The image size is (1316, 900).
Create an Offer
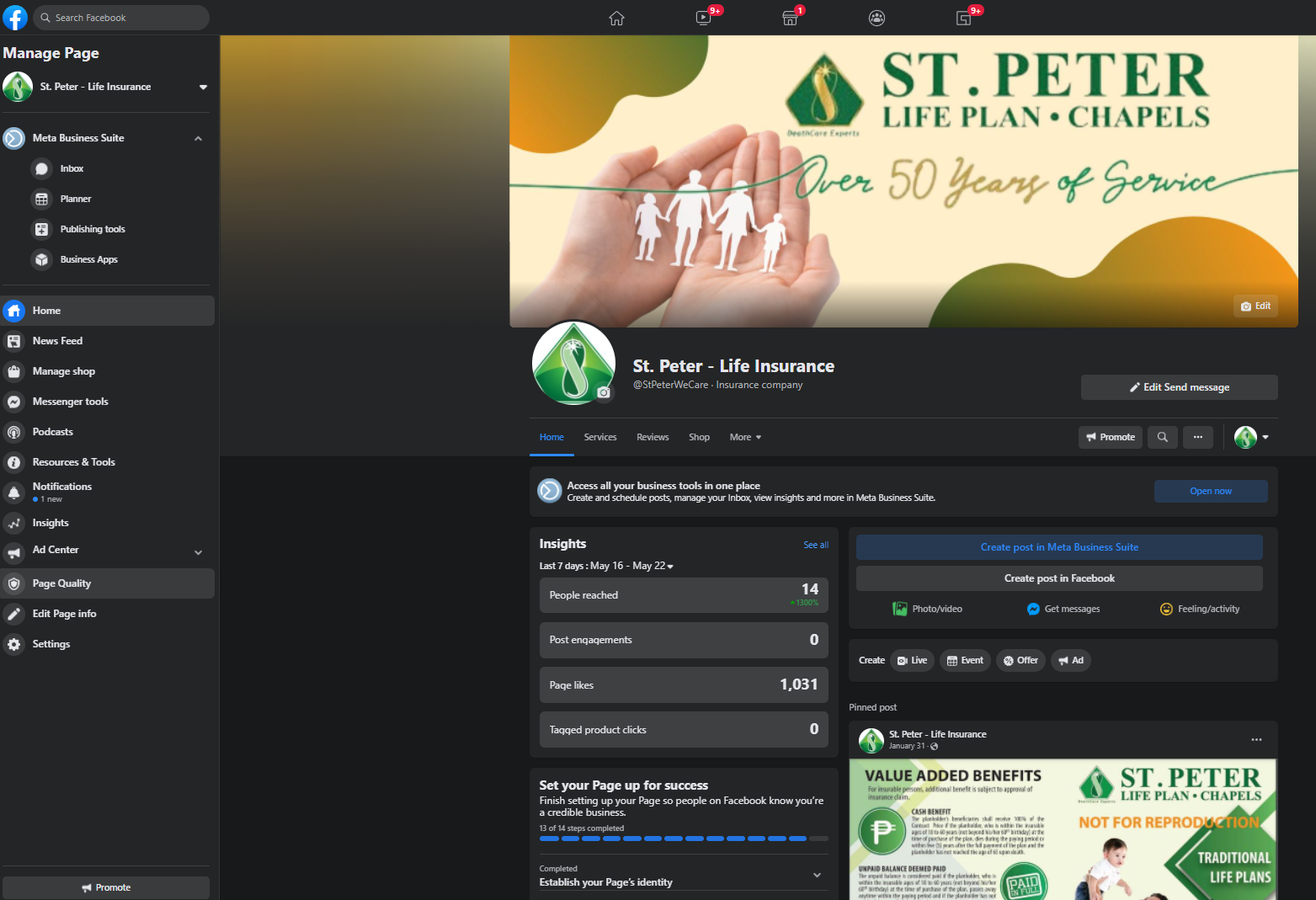(1020, 660)
